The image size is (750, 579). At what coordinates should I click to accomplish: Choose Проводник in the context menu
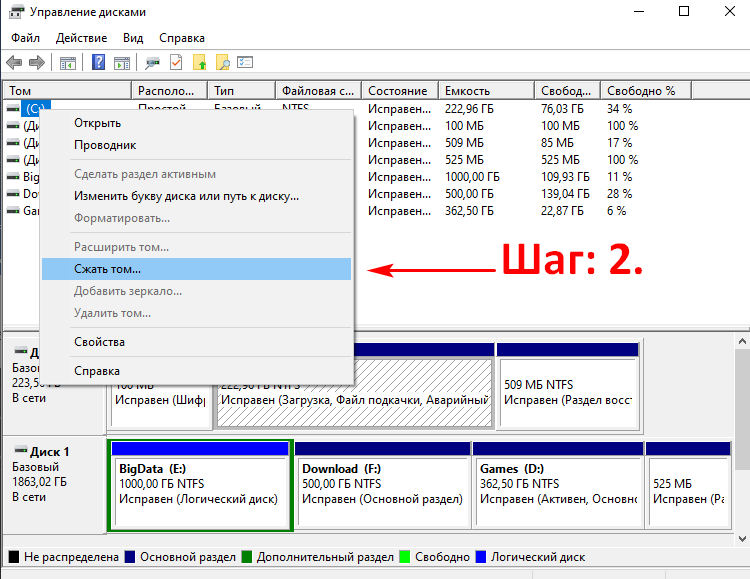point(196,145)
